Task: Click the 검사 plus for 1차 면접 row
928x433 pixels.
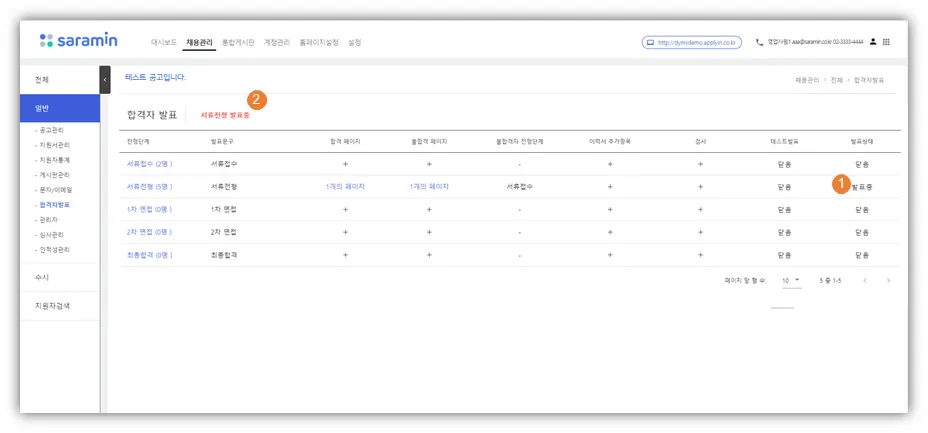Action: click(x=700, y=209)
